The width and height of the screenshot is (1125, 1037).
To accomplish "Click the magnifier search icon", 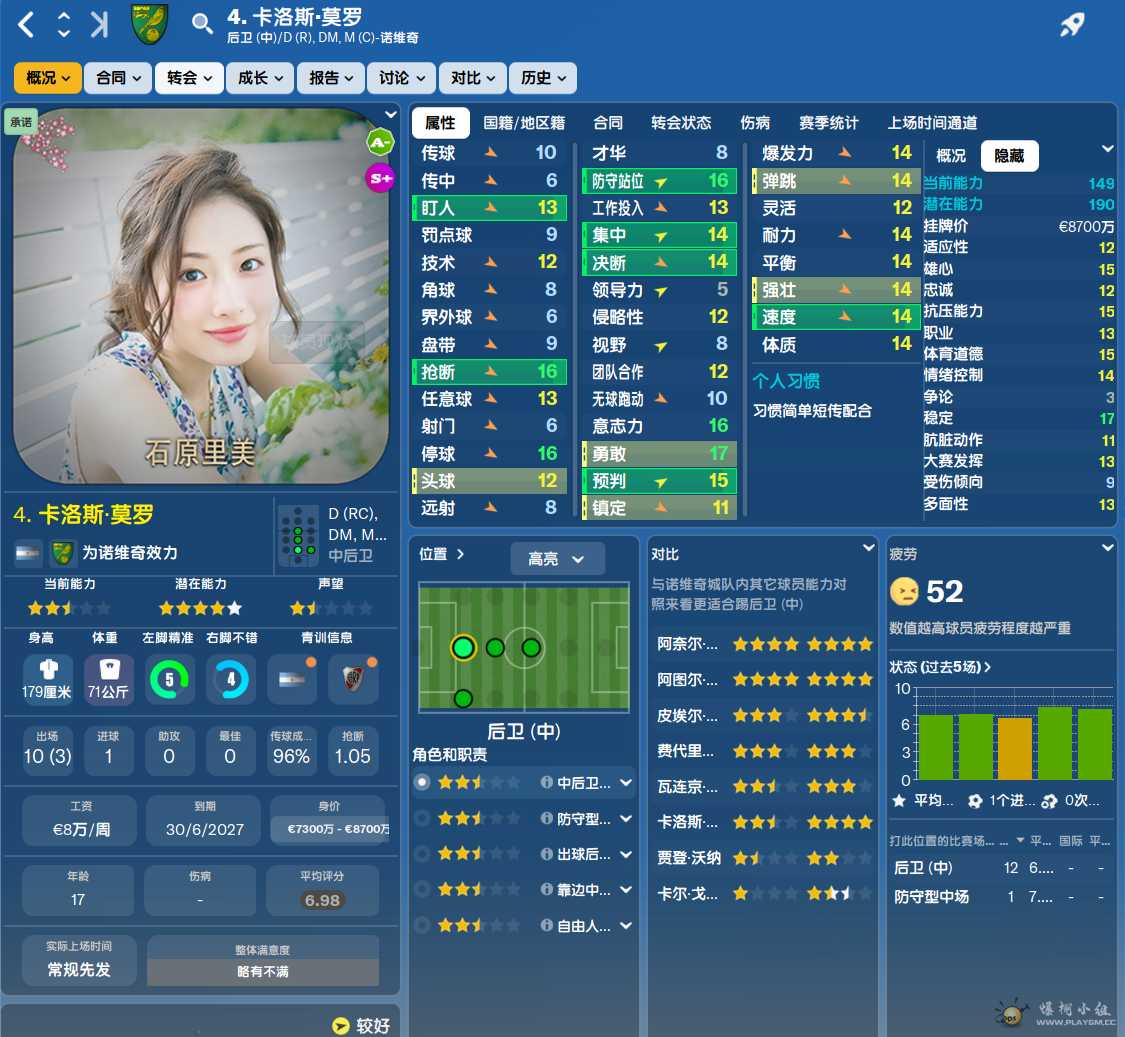I will pyautogui.click(x=202, y=24).
